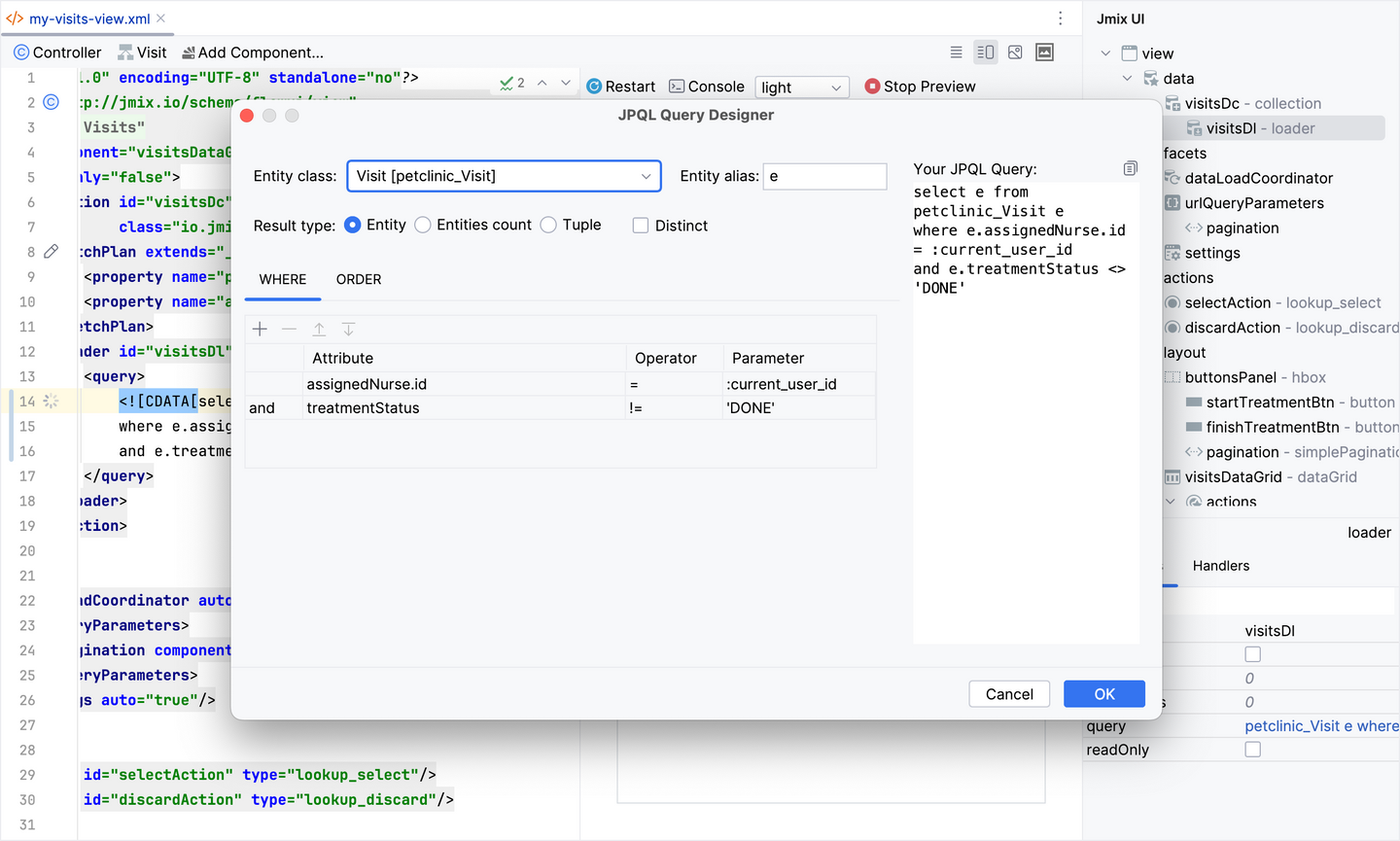The width and height of the screenshot is (1400, 841).
Task: Open the image preview icon in the editor toolbar
Action: (x=1044, y=53)
